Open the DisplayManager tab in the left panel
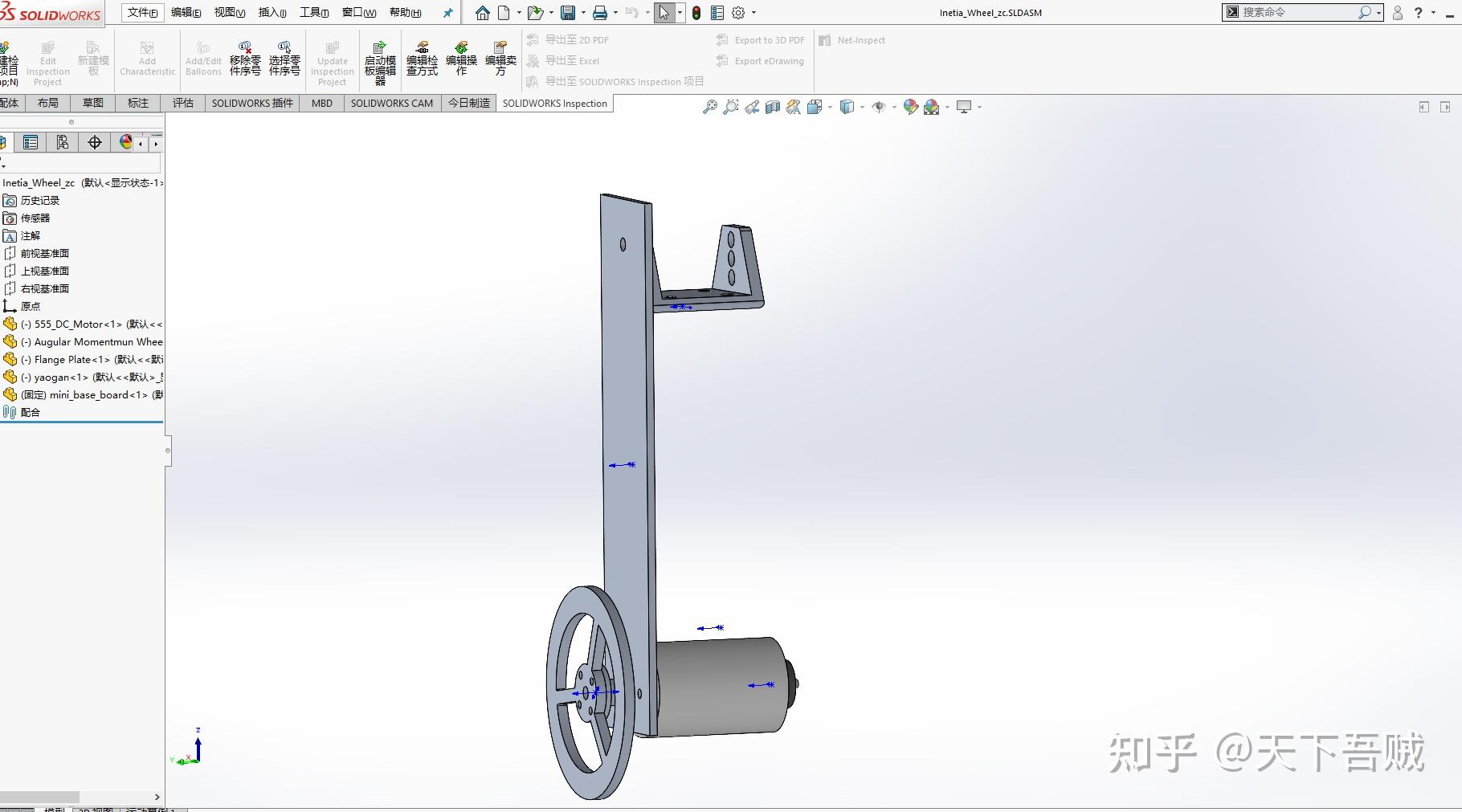This screenshot has height=812, width=1462. pyautogui.click(x=125, y=142)
